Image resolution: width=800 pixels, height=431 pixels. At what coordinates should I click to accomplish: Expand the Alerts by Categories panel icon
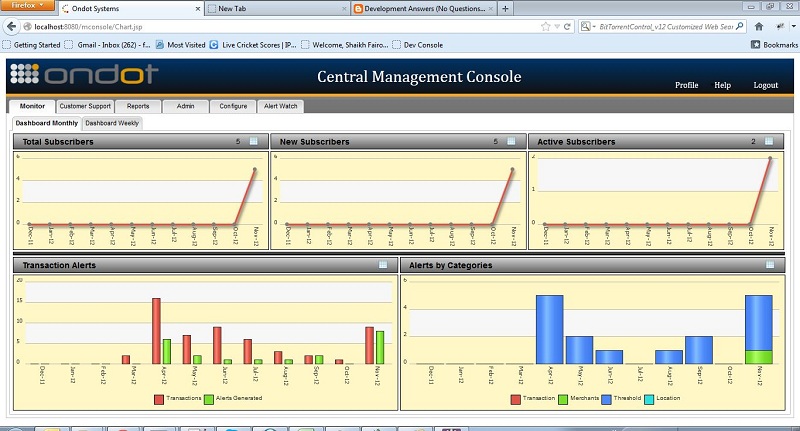(769, 265)
